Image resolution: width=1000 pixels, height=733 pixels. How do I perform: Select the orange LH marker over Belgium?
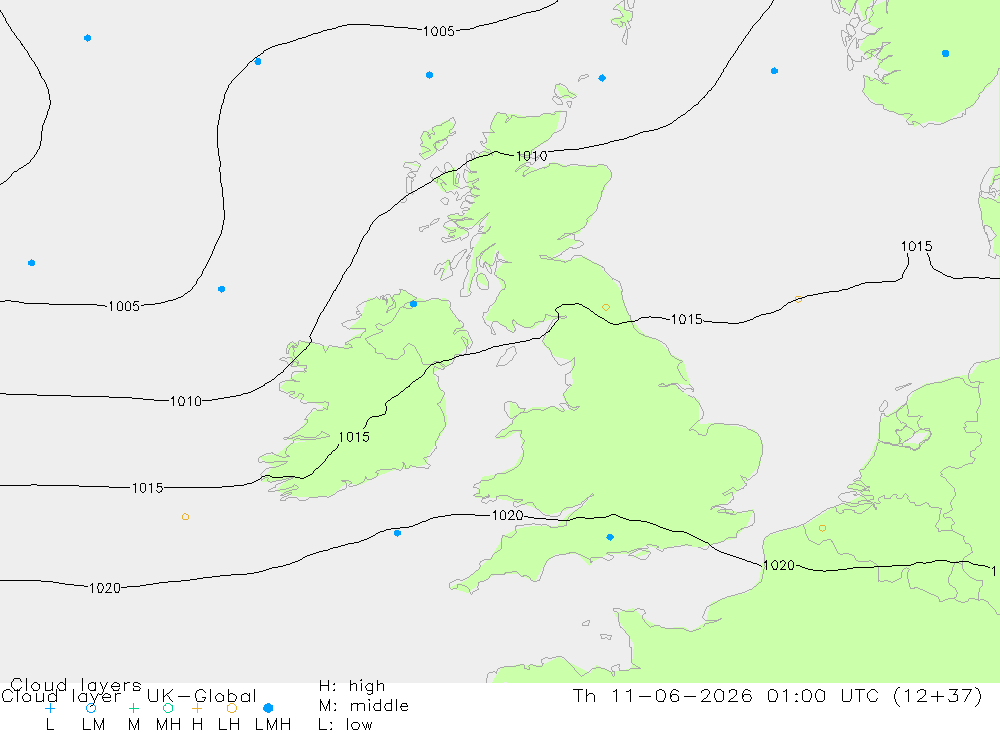point(822,528)
